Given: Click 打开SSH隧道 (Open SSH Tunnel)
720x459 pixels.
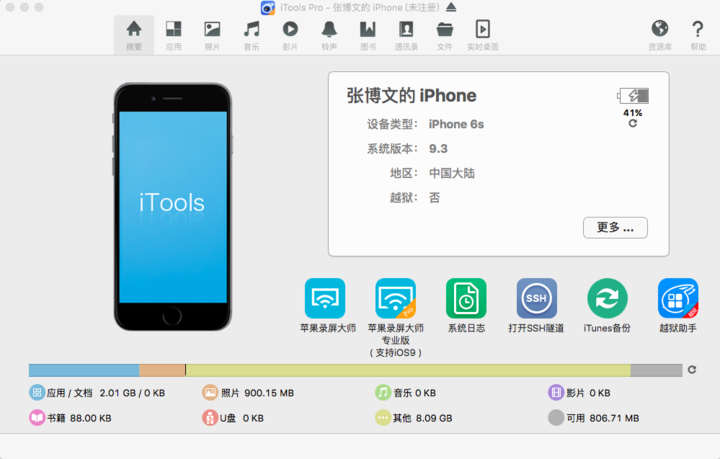Looking at the screenshot, I should (x=537, y=298).
